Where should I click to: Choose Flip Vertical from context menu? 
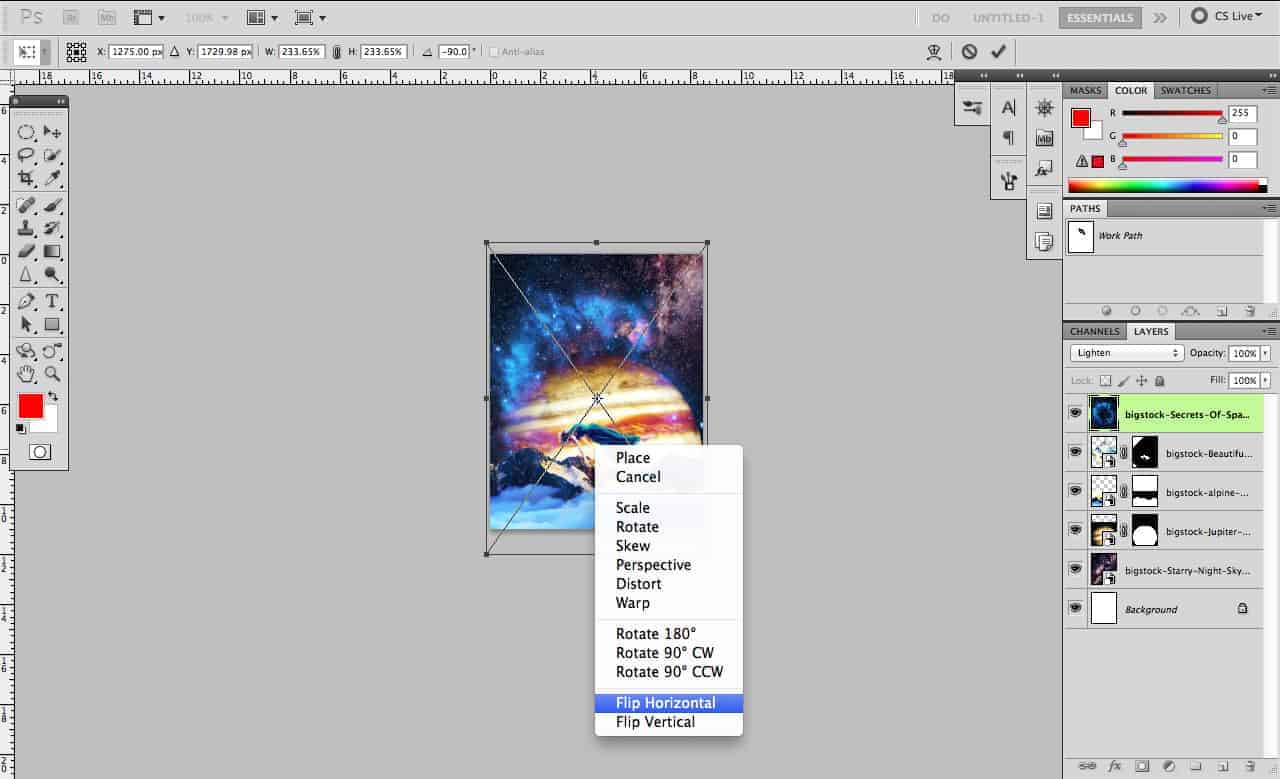click(669, 722)
